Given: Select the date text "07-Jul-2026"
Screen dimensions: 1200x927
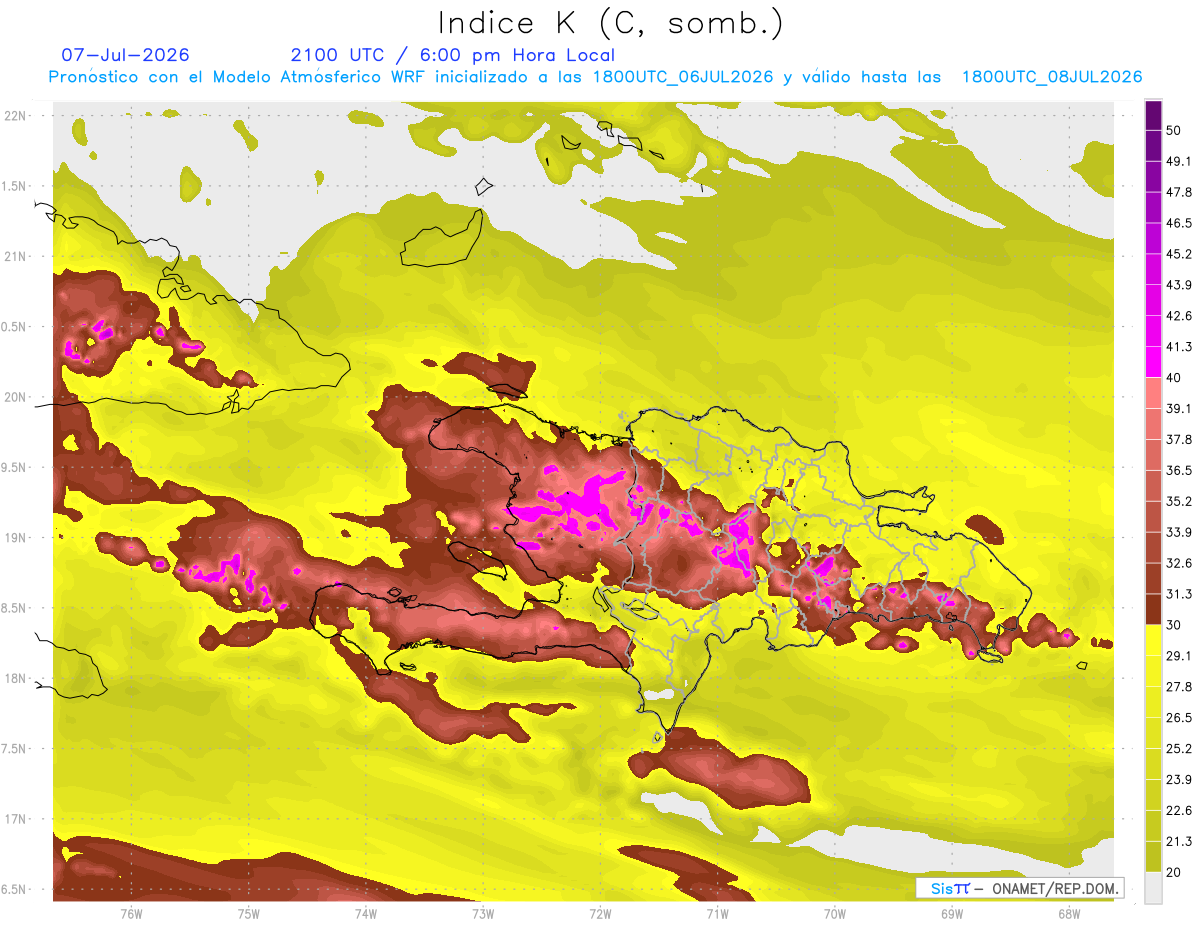Looking at the screenshot, I should tap(125, 55).
